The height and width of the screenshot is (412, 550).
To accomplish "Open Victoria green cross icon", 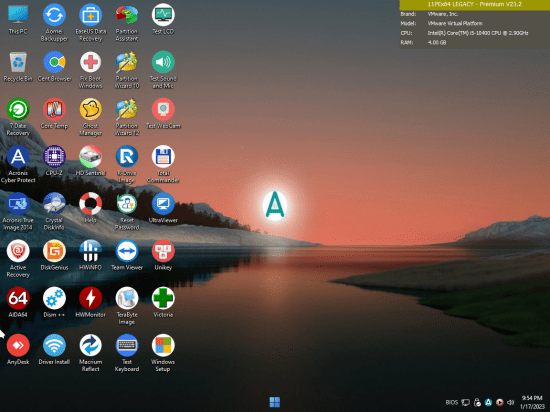I will (x=163, y=303).
